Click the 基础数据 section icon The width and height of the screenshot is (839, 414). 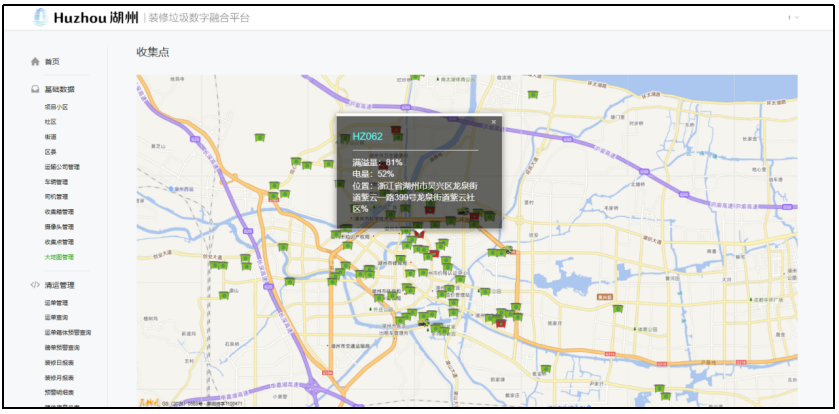[x=36, y=90]
